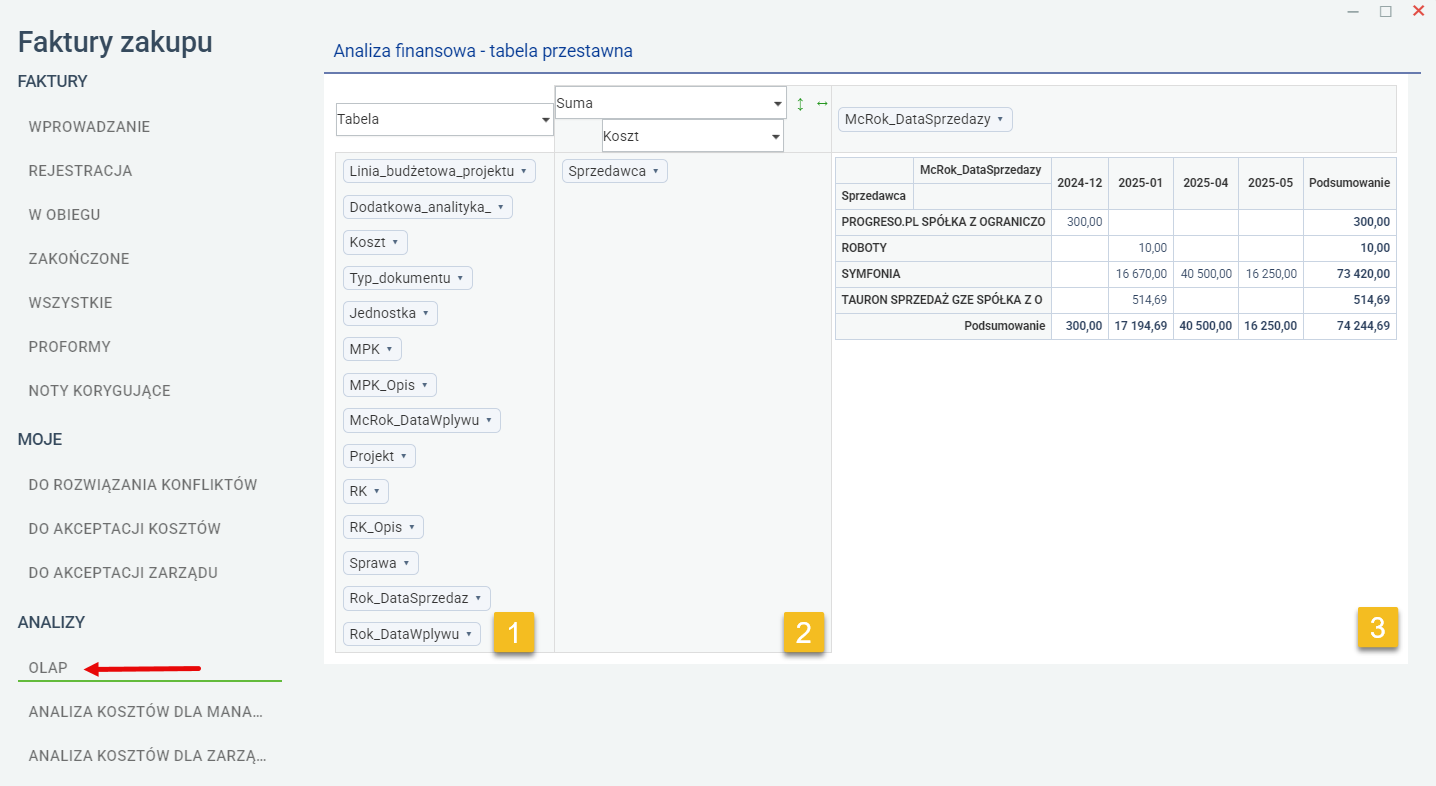The height and width of the screenshot is (786, 1436).
Task: Click the 16 250,00 SYMFONIA cell
Action: 1271,274
